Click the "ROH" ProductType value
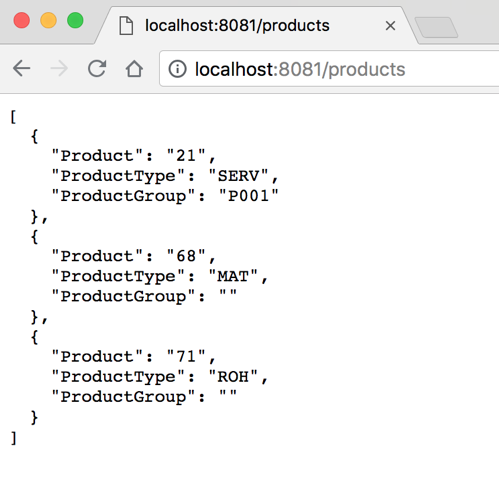This screenshot has width=499, height=483. pos(233,377)
